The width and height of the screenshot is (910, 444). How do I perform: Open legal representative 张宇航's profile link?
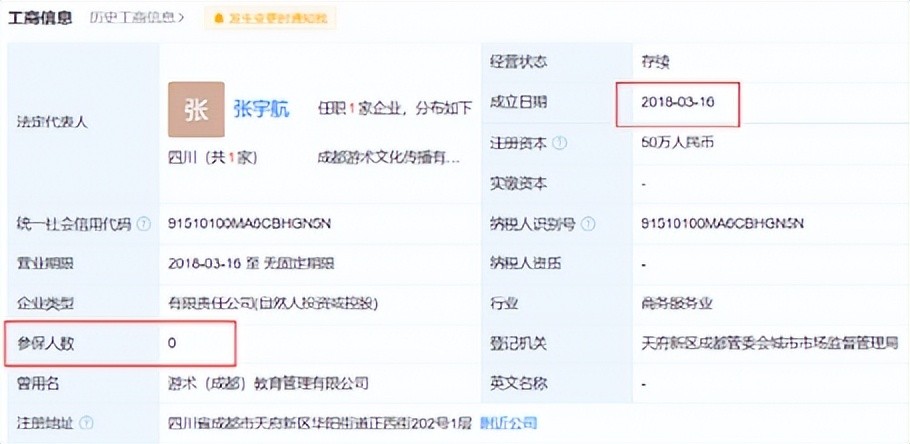(261, 109)
